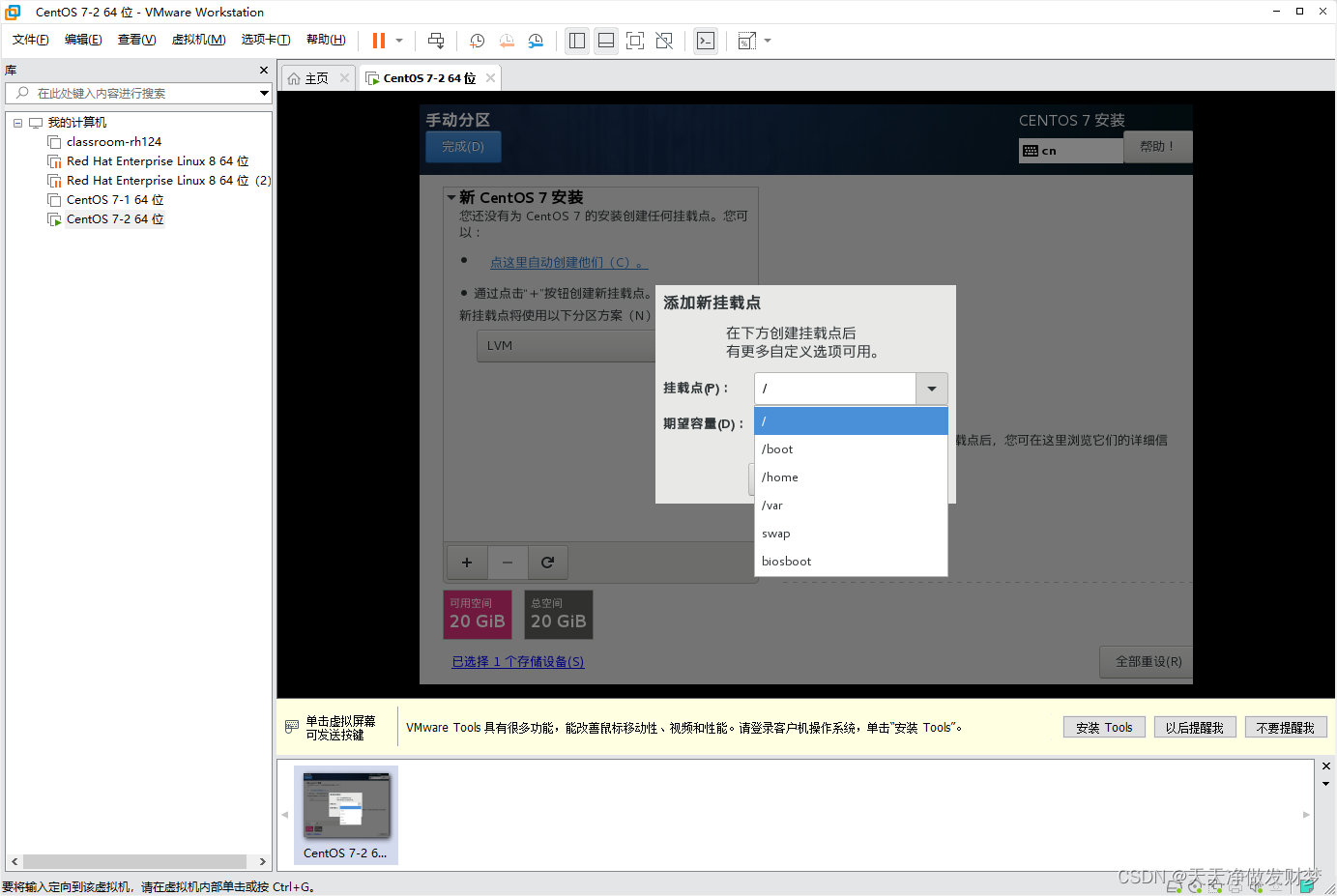Click the 可用空间 20 GiB box
The height and width of the screenshot is (896, 1337).
pyautogui.click(x=477, y=615)
